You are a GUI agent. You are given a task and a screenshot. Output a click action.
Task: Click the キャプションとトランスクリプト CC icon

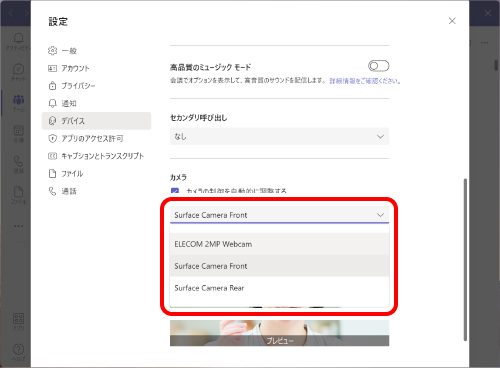[x=52, y=156]
